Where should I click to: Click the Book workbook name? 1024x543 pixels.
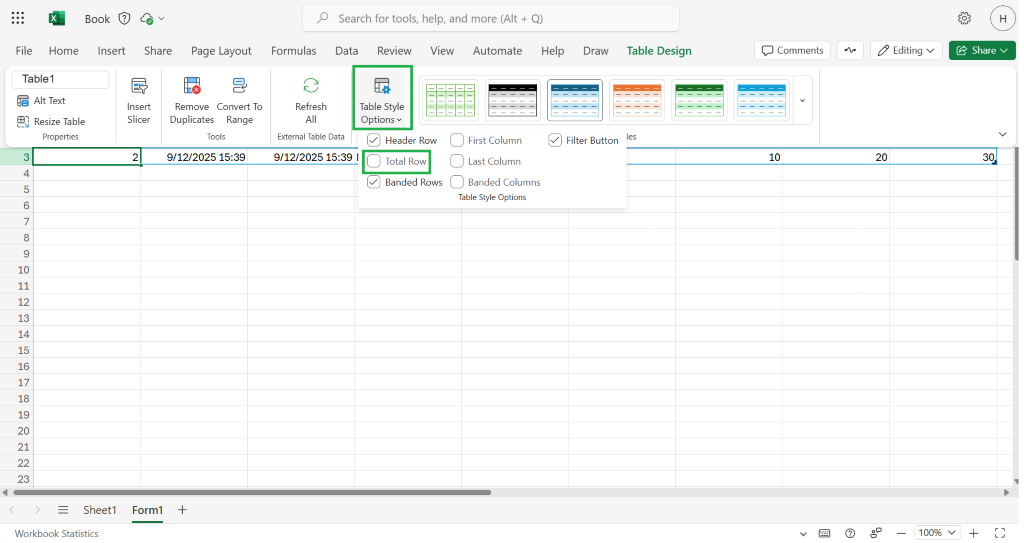point(97,19)
